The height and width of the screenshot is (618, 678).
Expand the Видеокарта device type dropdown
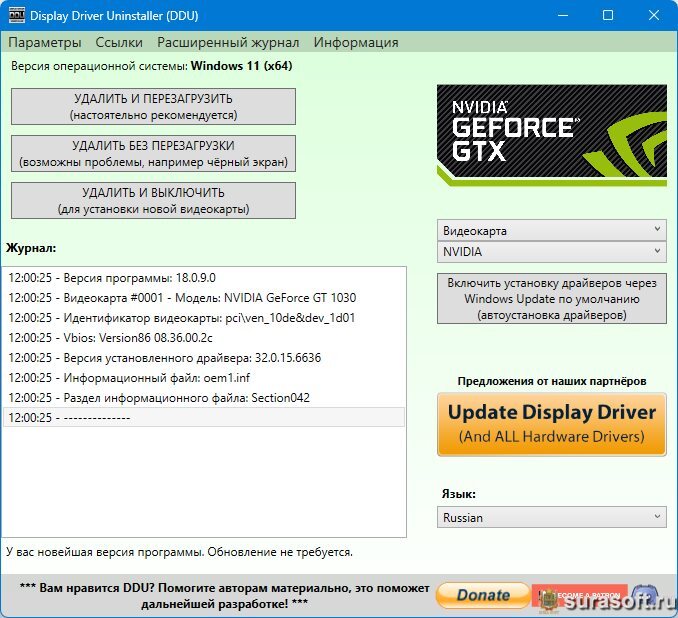pyautogui.click(x=552, y=230)
